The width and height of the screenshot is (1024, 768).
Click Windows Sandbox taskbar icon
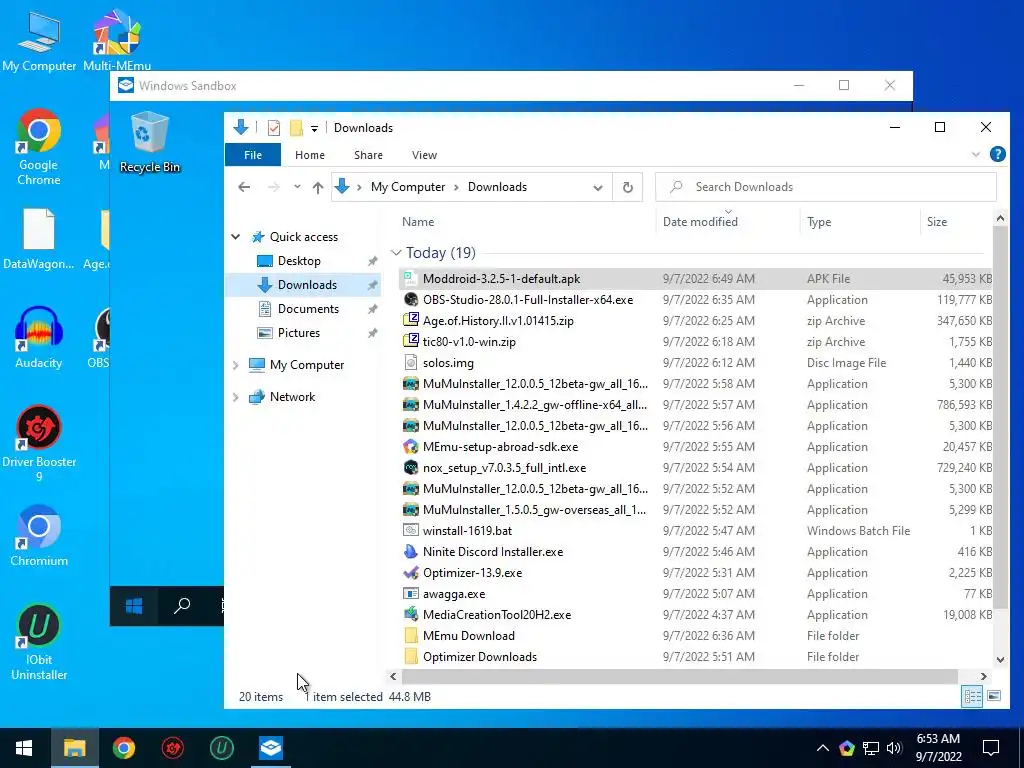click(270, 748)
